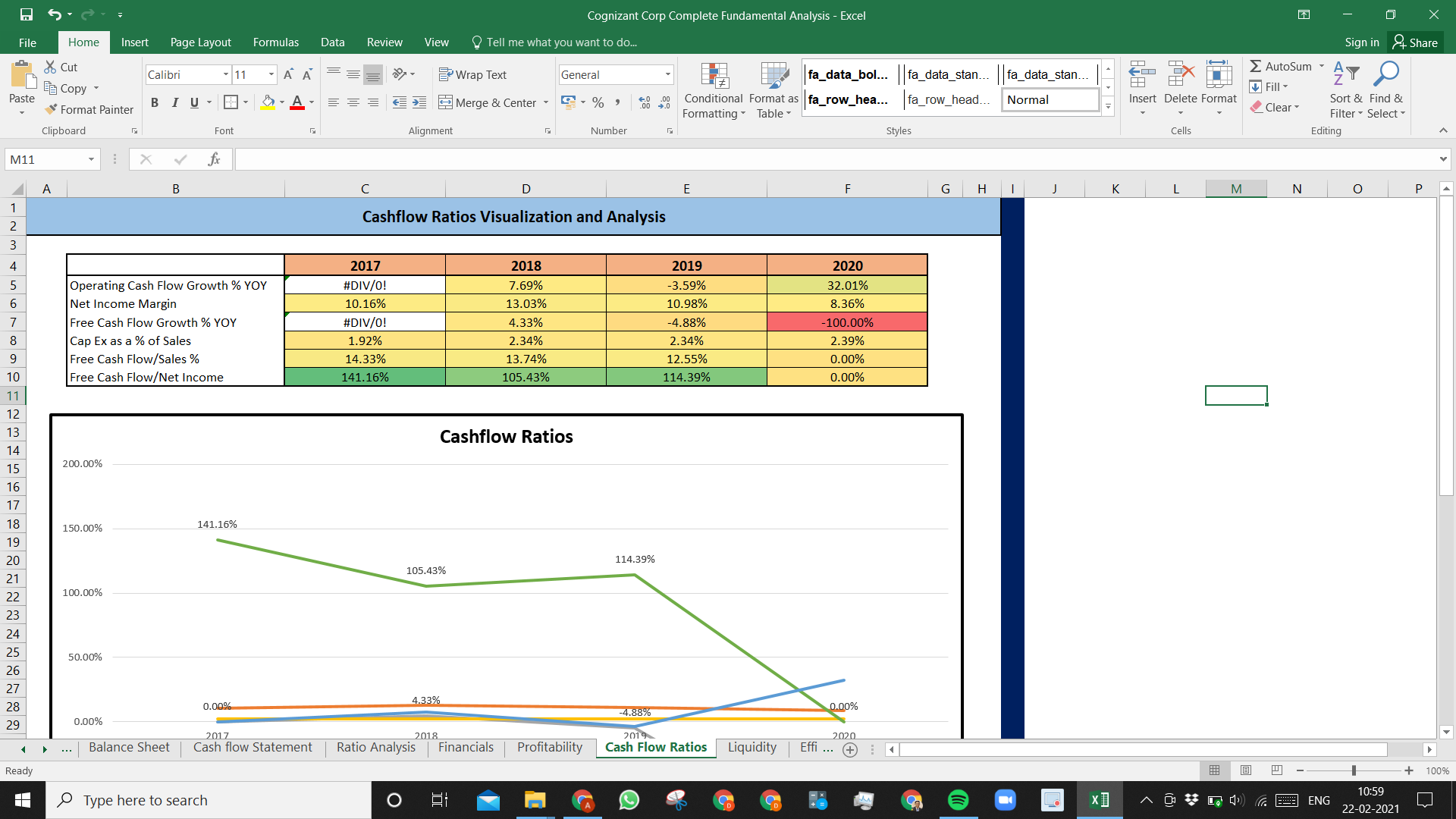Apply the red font color

(x=297, y=102)
